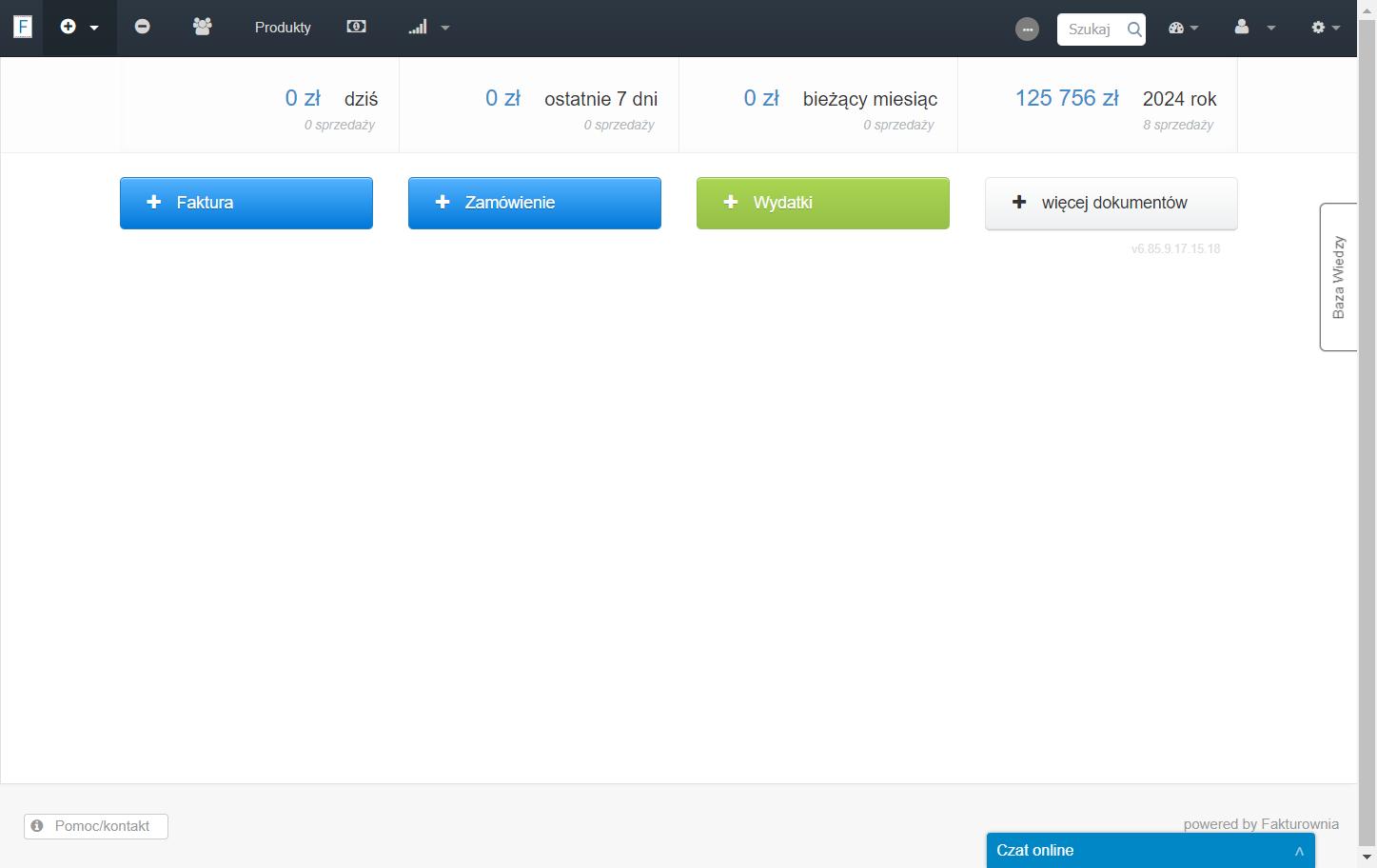Click the Fakturownia F logo icon

coord(23,27)
